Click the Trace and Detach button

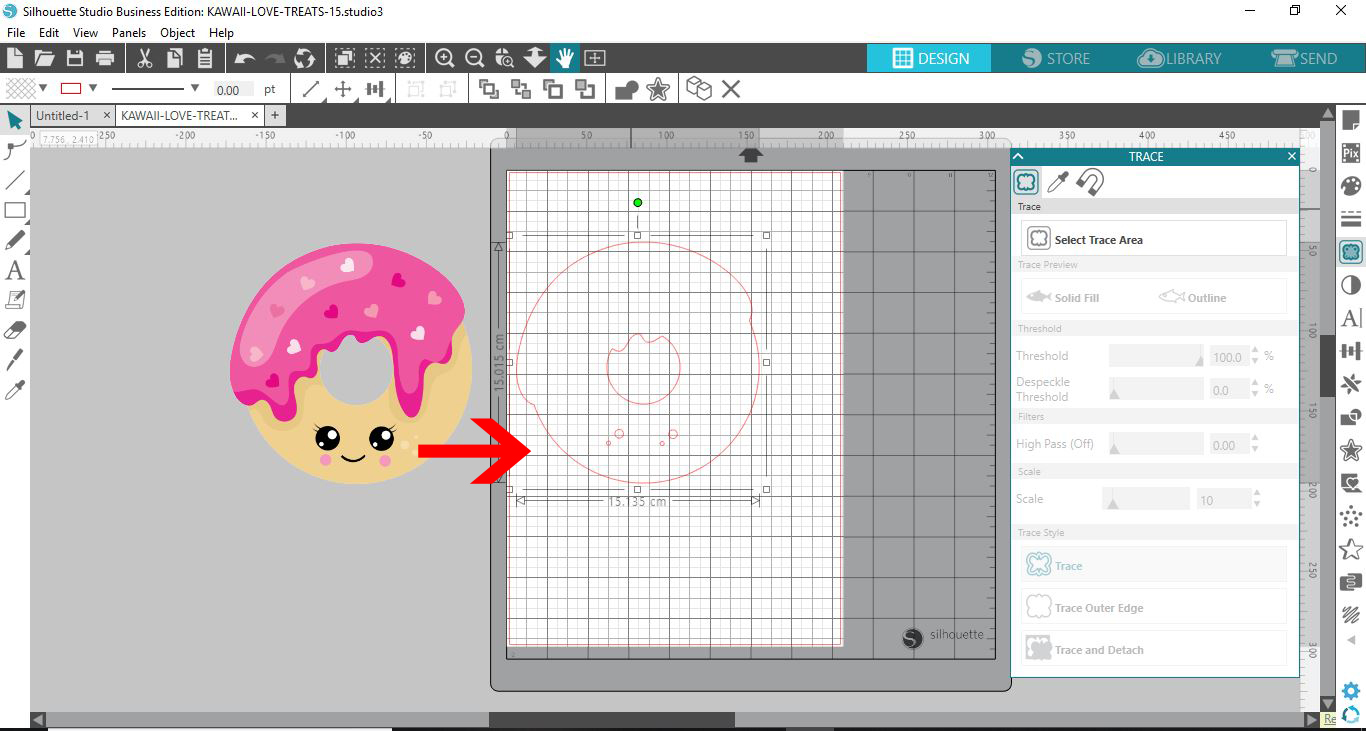[1154, 649]
